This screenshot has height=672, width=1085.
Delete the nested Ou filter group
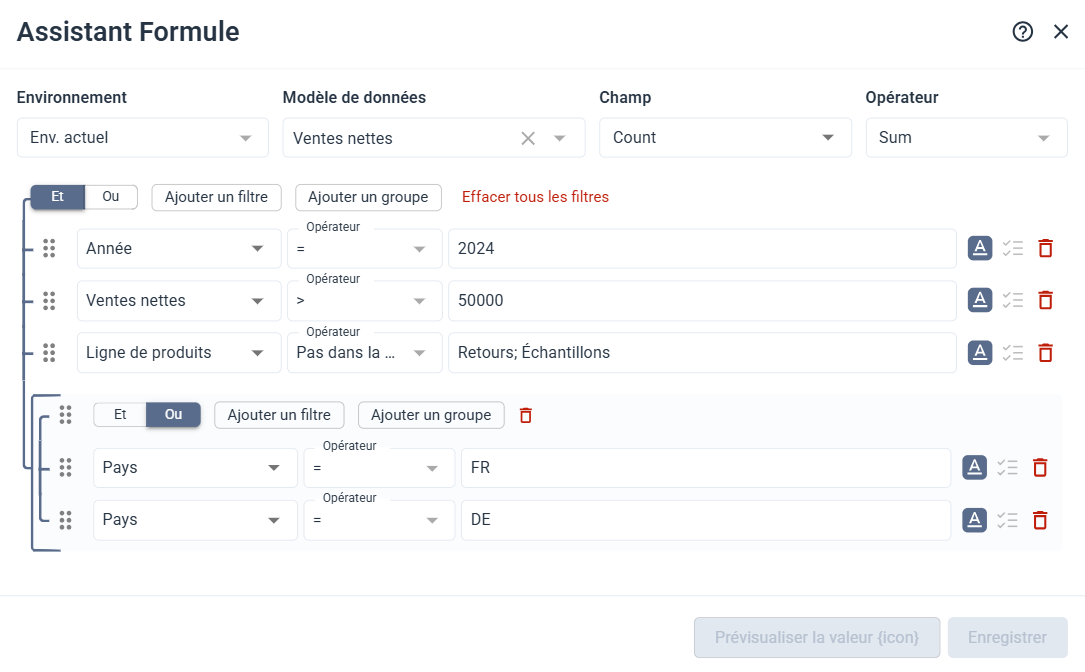pos(526,415)
